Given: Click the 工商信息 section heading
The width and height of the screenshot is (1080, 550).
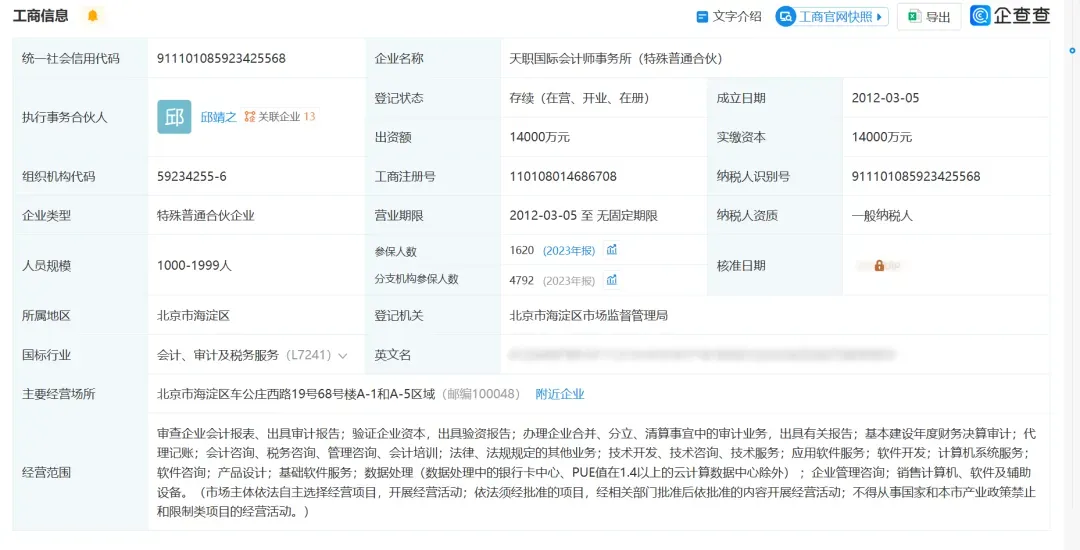Looking at the screenshot, I should tap(41, 16).
